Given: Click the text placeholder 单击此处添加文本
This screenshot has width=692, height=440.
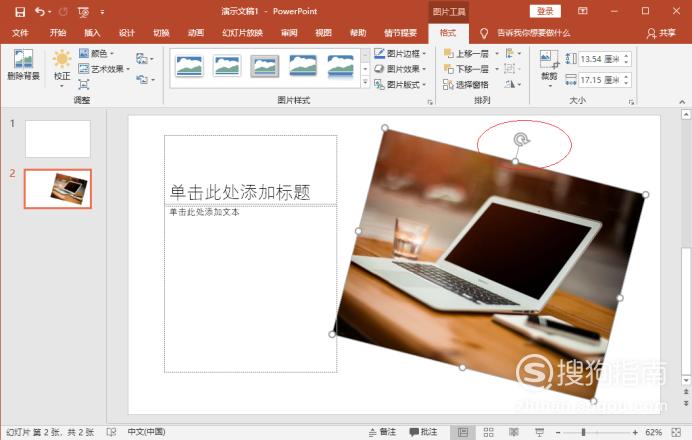Looking at the screenshot, I should (x=204, y=212).
